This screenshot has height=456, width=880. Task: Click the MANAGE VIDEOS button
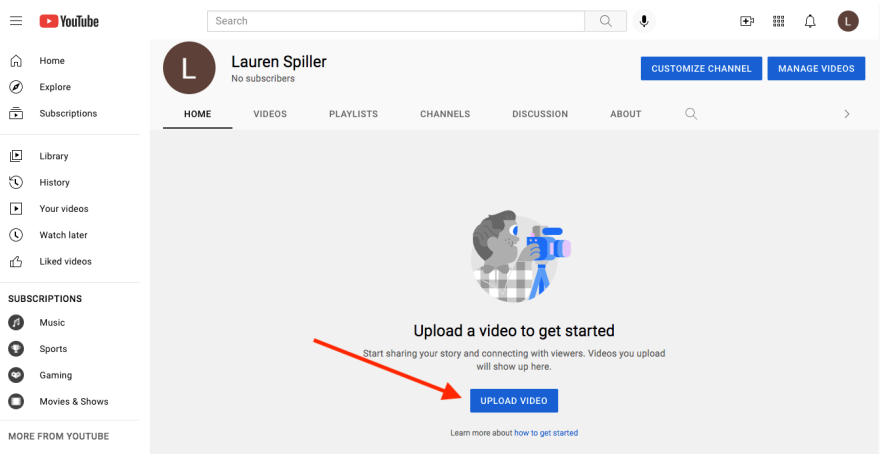pyautogui.click(x=816, y=68)
